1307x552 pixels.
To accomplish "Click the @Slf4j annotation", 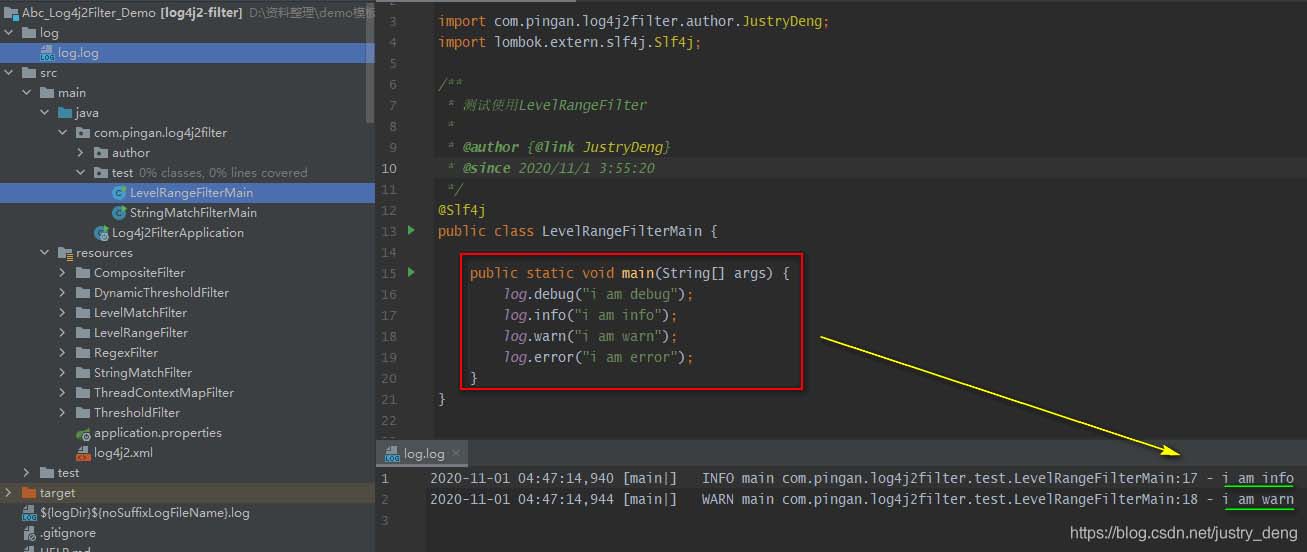I will (462, 210).
